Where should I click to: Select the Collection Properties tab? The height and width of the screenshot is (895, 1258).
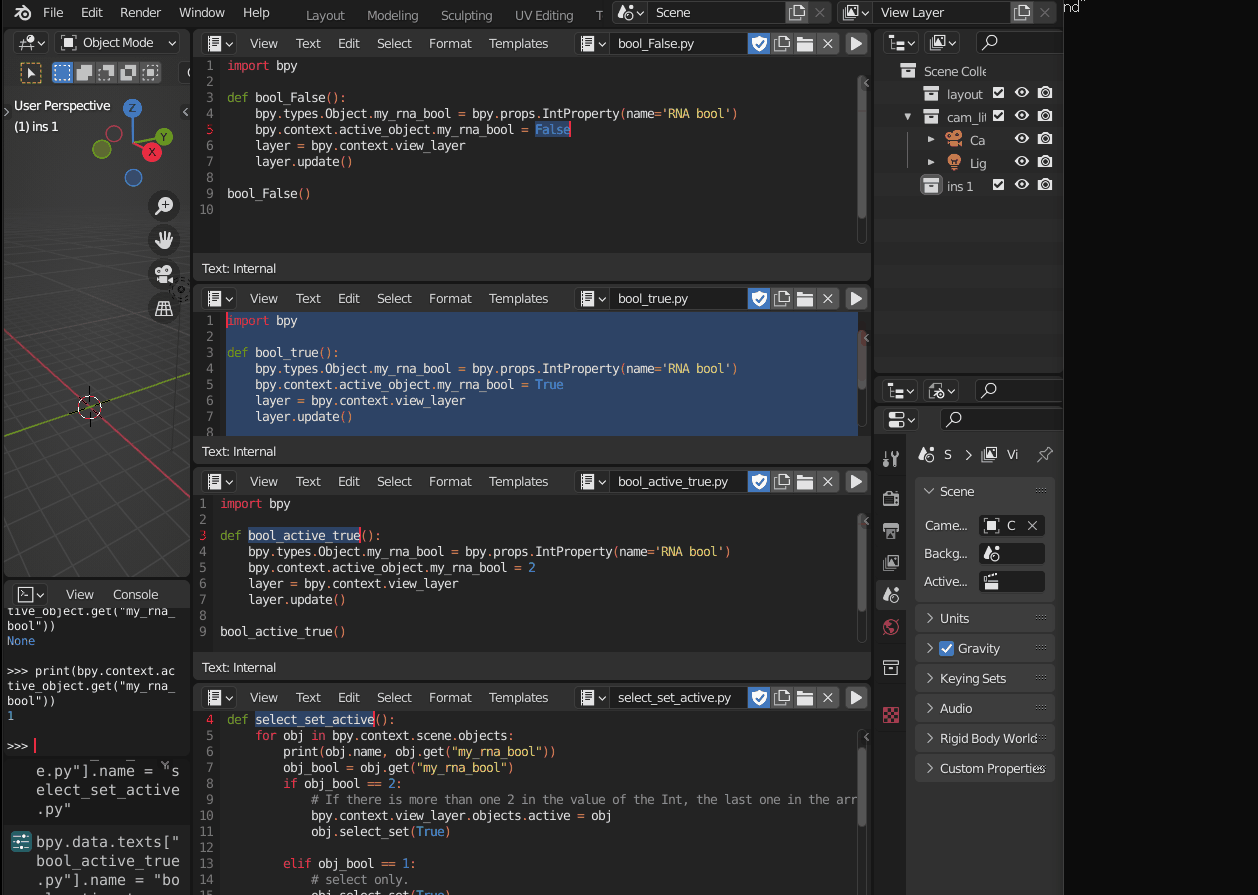[891, 667]
